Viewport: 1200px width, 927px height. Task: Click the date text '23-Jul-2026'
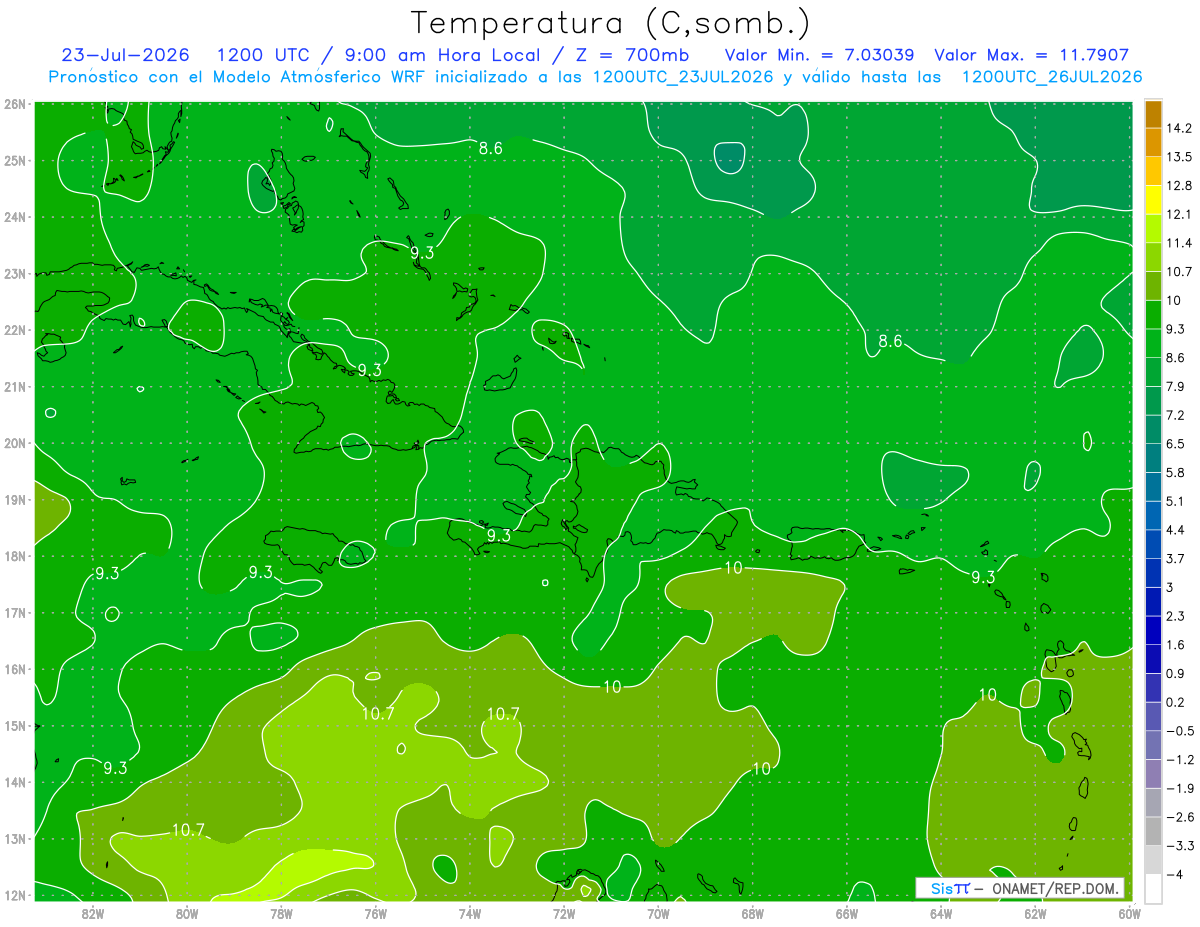[125, 55]
